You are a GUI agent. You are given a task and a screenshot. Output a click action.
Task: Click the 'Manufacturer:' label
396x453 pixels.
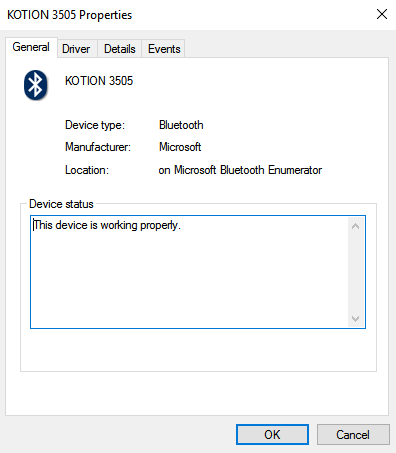pyautogui.click(x=98, y=147)
